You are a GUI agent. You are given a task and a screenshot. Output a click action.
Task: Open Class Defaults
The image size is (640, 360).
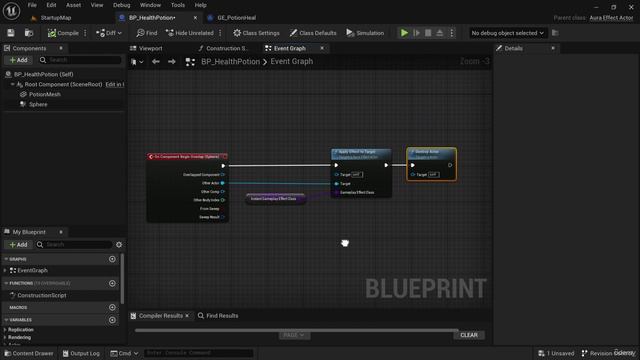(x=313, y=33)
